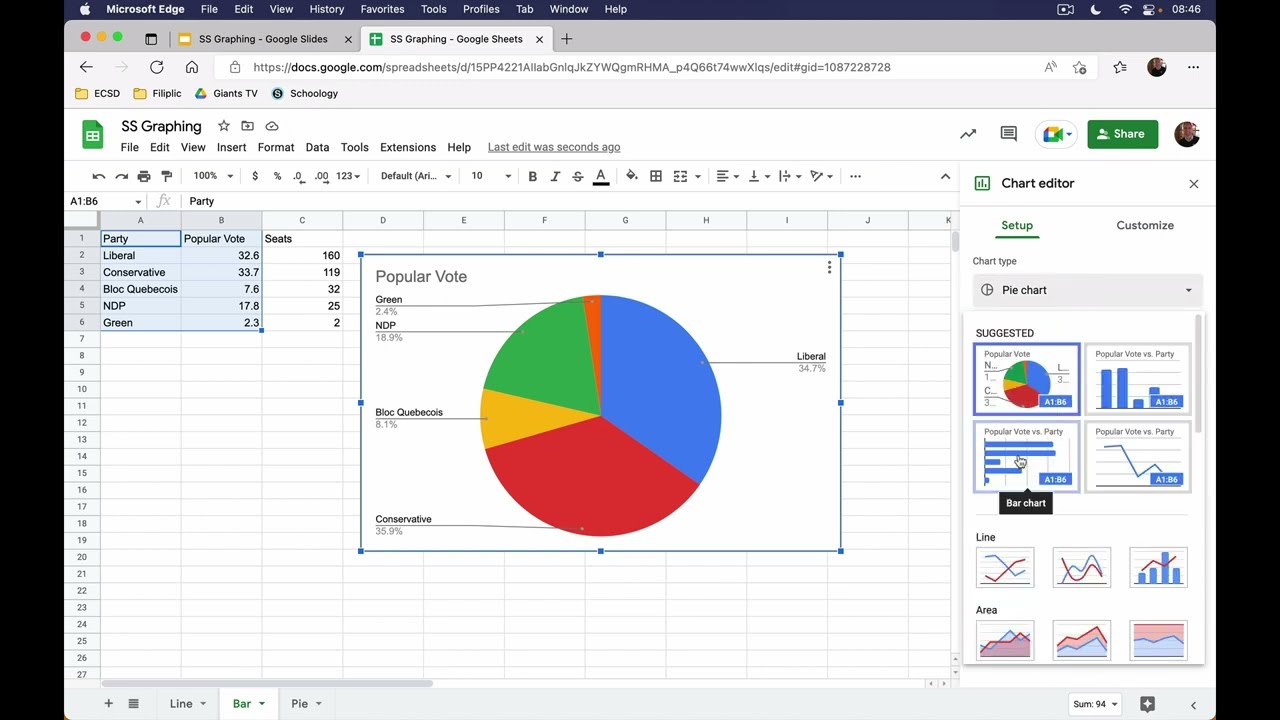Screen dimensions: 1280x720
Task: Switch to the Customize tab
Action: pyautogui.click(x=1145, y=225)
